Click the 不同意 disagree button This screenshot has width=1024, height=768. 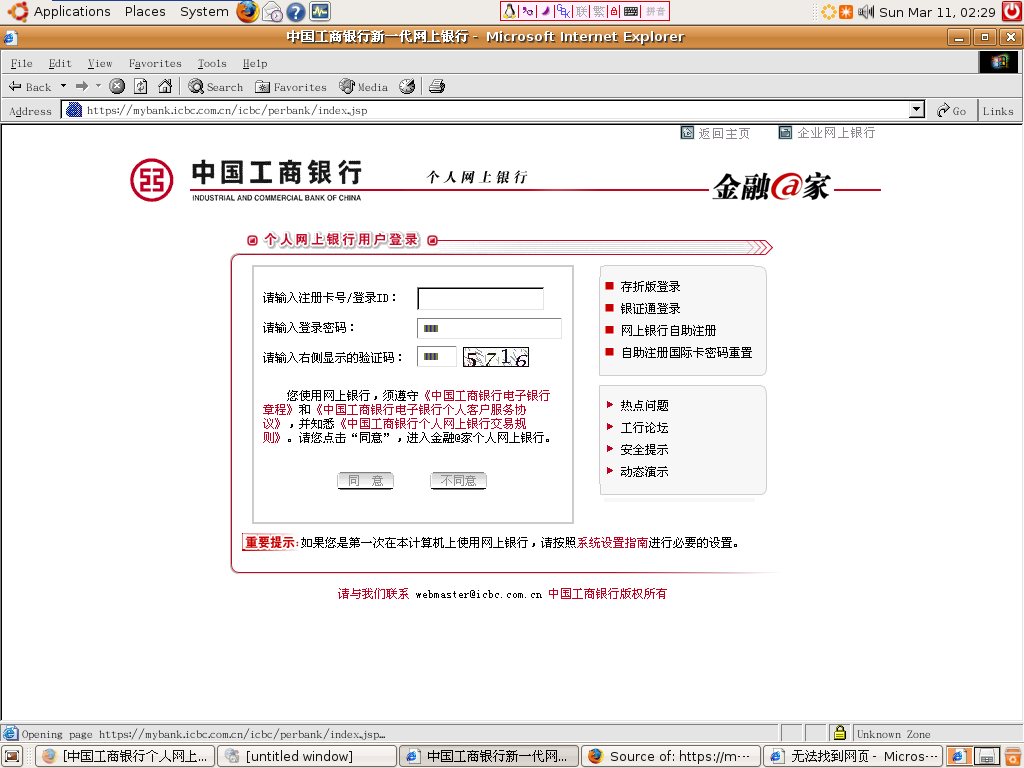point(458,481)
